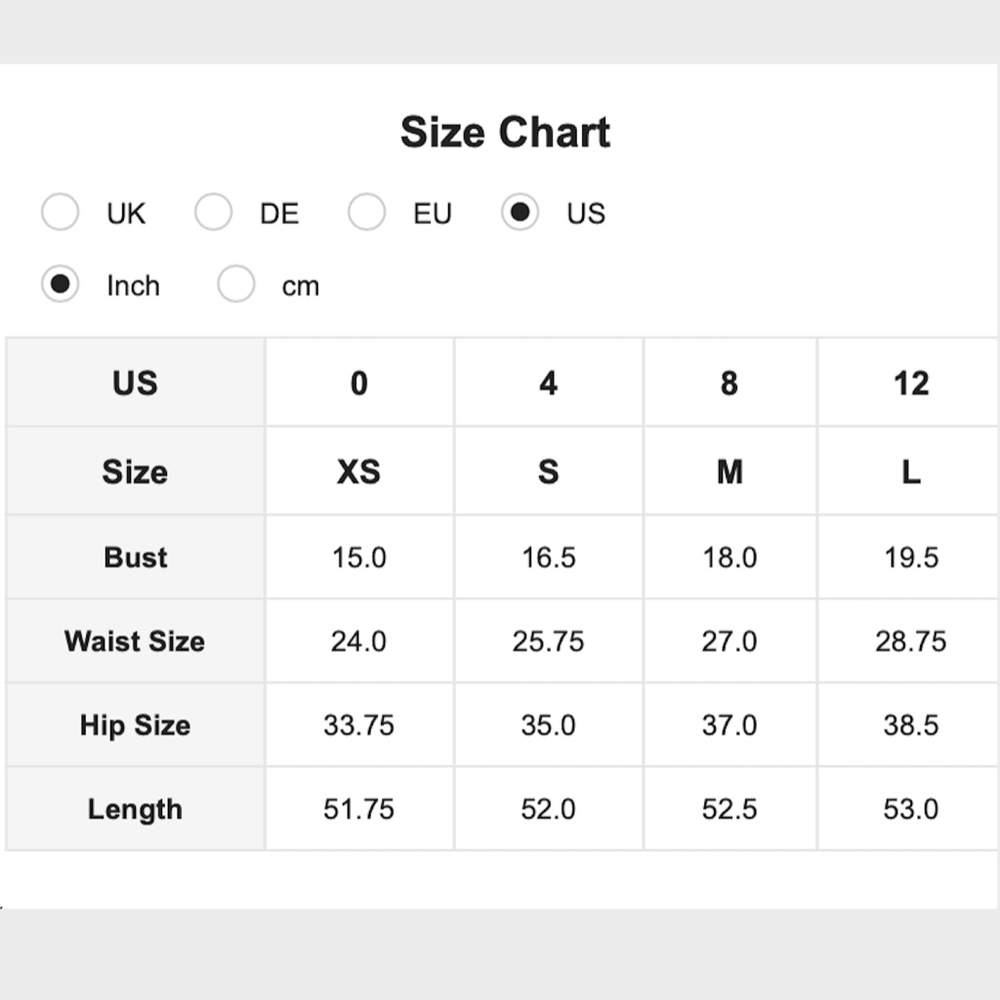
Task: Click the Hip Size row label
Action: 135,725
